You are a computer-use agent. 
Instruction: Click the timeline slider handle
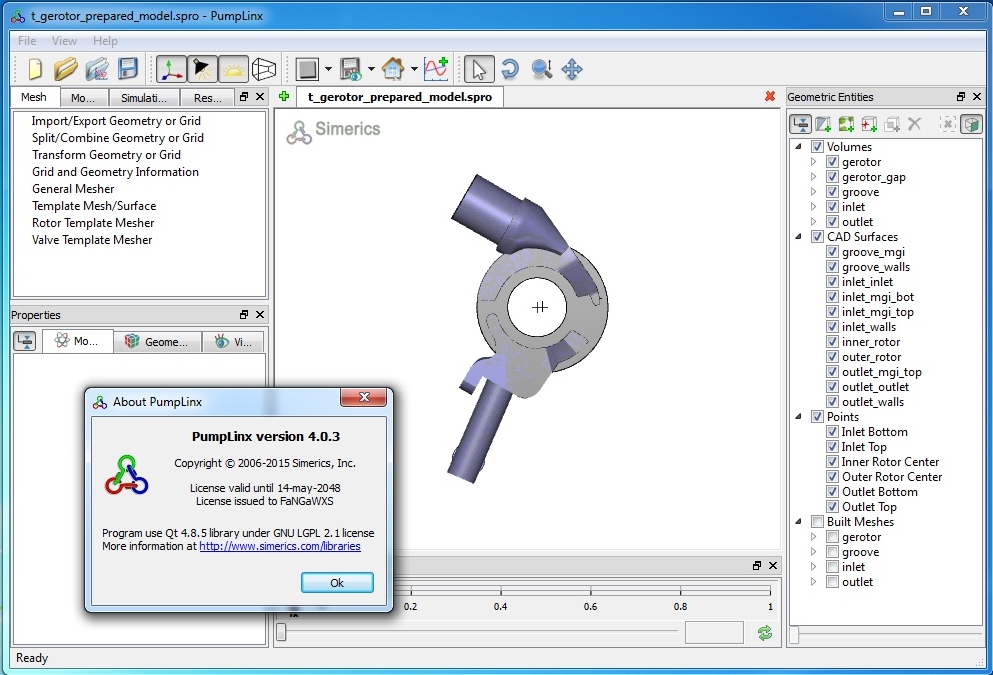(282, 632)
